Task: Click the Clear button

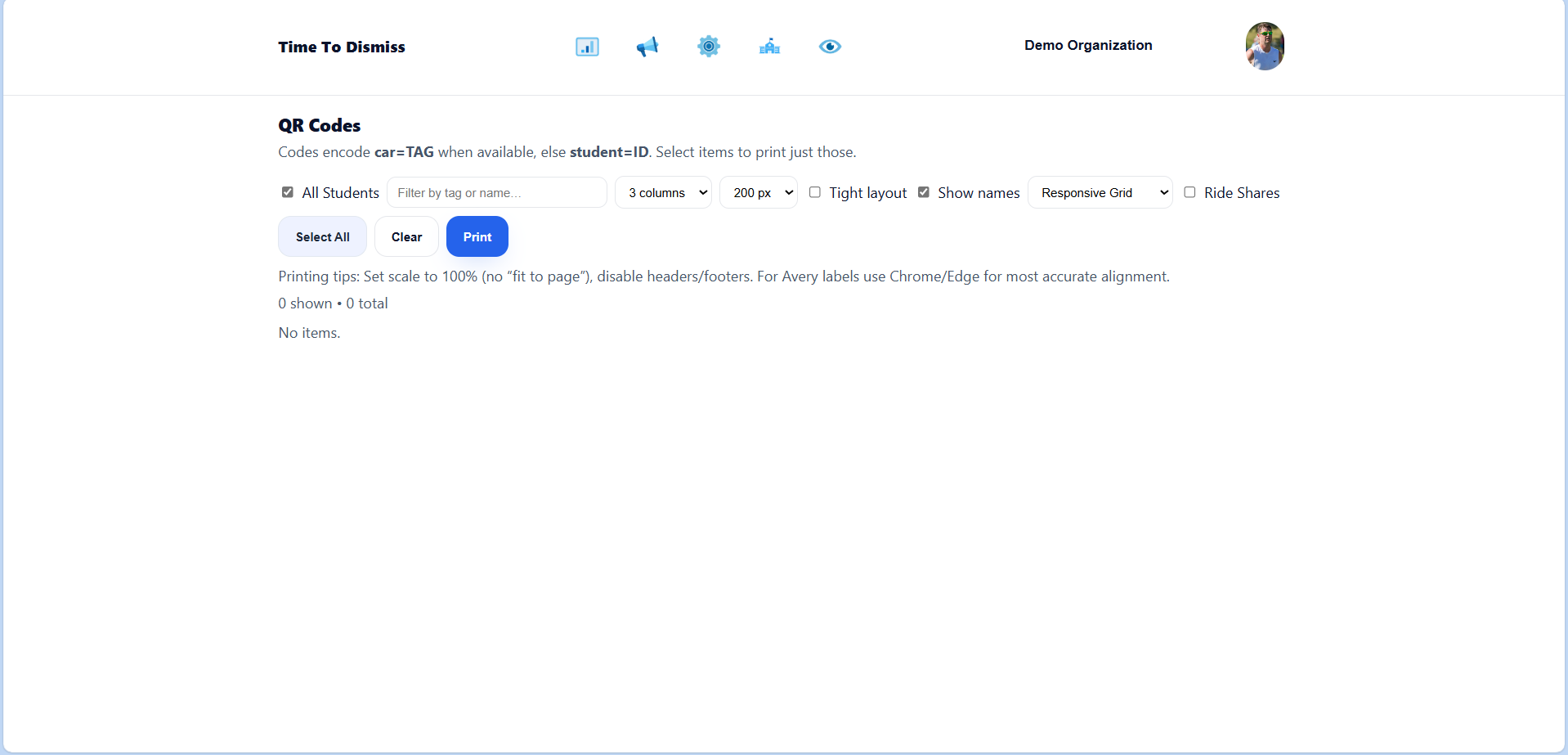Action: pos(406,236)
